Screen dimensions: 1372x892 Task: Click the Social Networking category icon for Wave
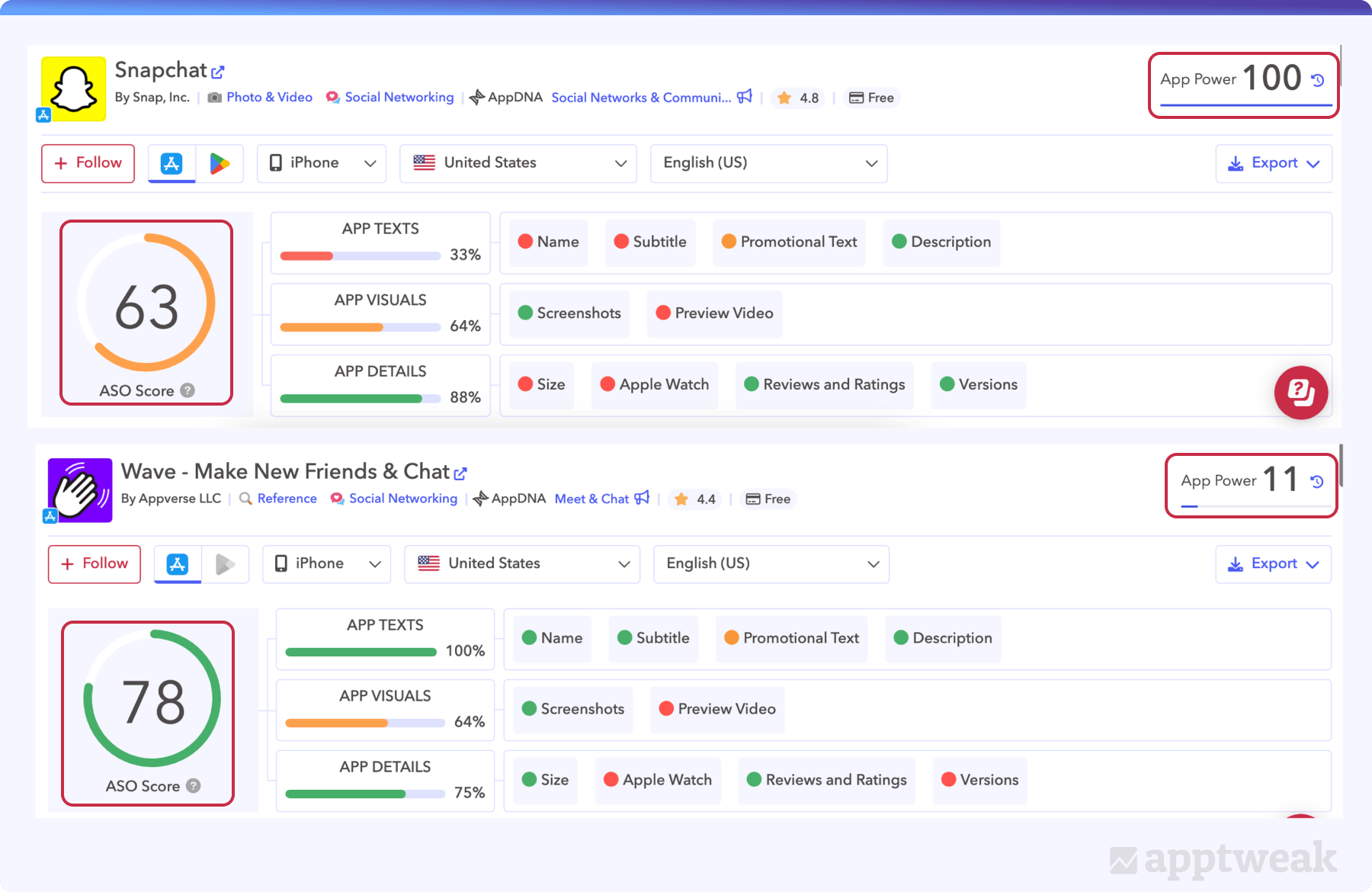pos(336,499)
